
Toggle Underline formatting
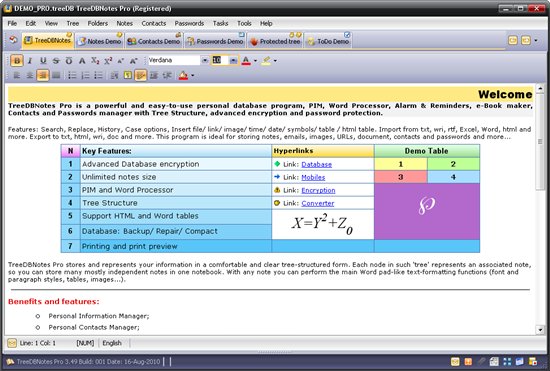(x=43, y=61)
